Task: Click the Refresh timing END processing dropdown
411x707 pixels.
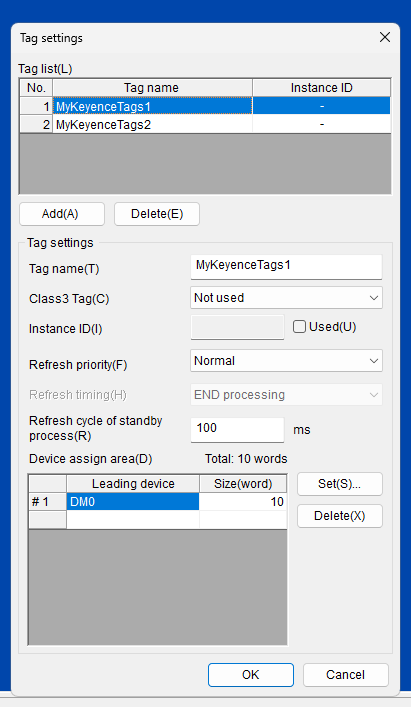Action: pyautogui.click(x=286, y=395)
